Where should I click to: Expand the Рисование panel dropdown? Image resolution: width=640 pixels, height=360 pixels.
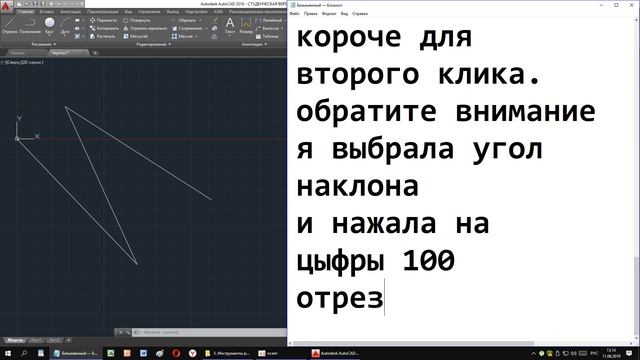(44, 44)
